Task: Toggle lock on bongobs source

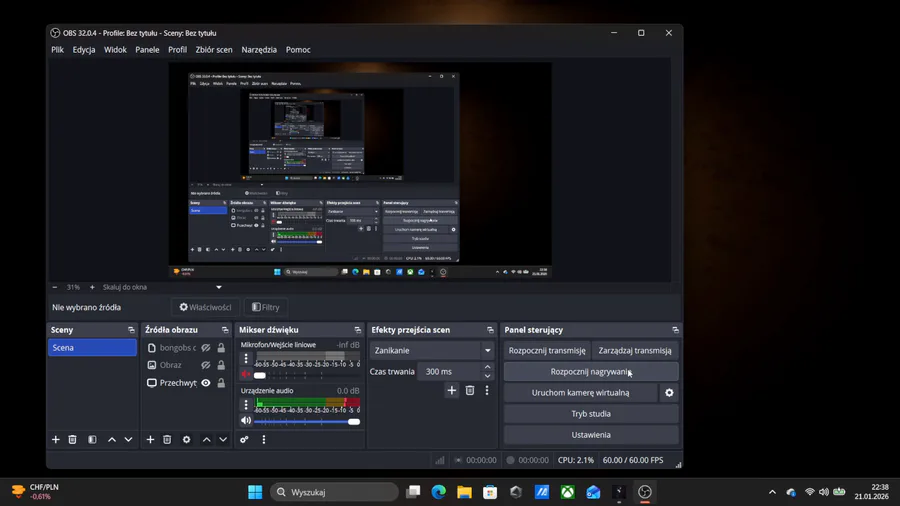Action: pyautogui.click(x=221, y=348)
